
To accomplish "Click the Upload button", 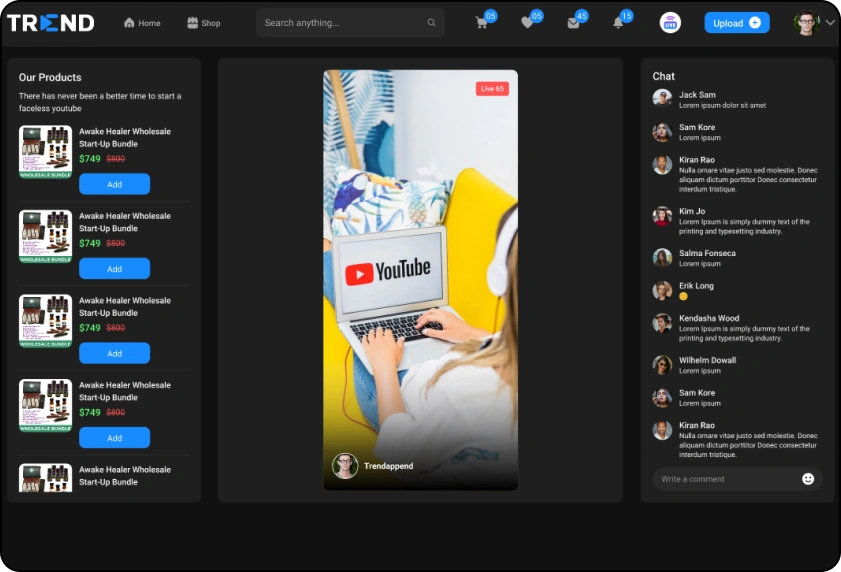I will pyautogui.click(x=736, y=23).
